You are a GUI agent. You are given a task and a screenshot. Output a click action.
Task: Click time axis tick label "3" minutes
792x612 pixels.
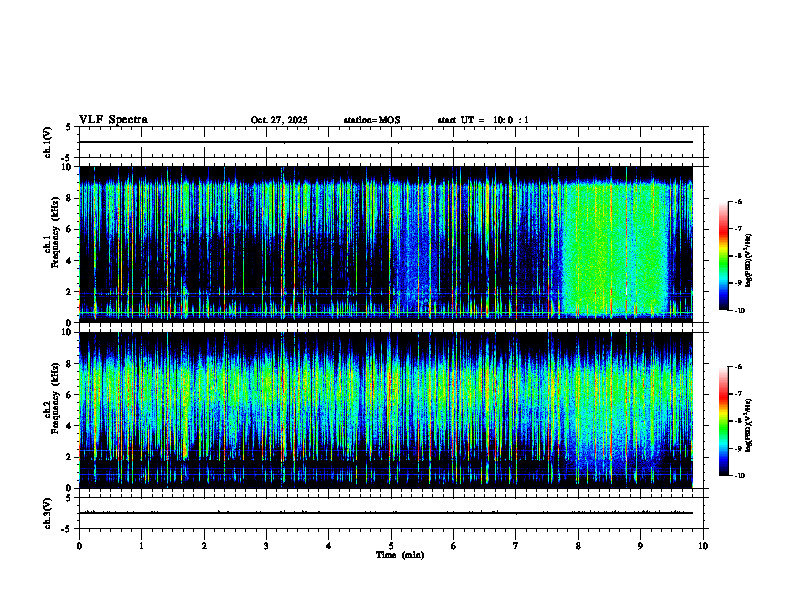266,546
